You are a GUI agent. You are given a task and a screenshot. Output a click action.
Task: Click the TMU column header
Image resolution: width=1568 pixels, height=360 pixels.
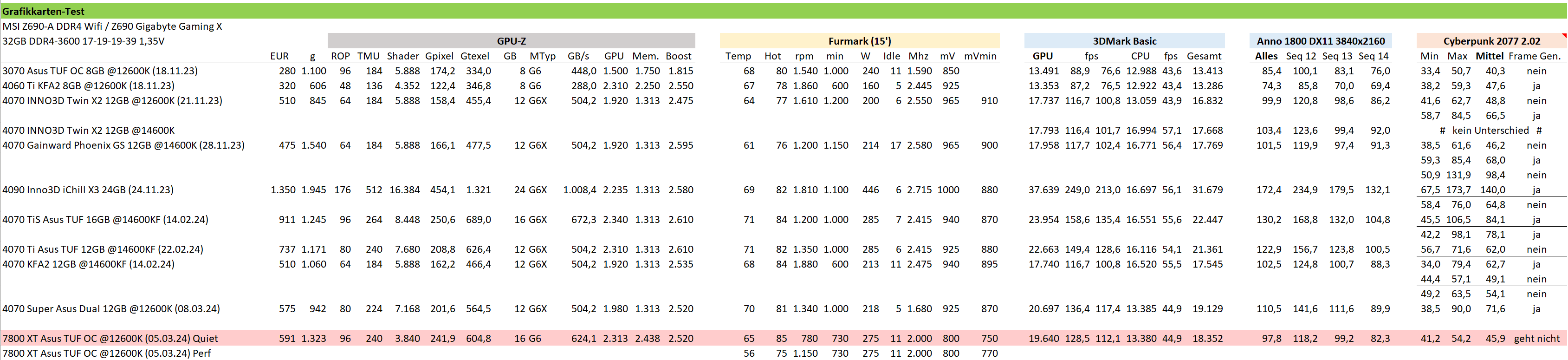368,56
